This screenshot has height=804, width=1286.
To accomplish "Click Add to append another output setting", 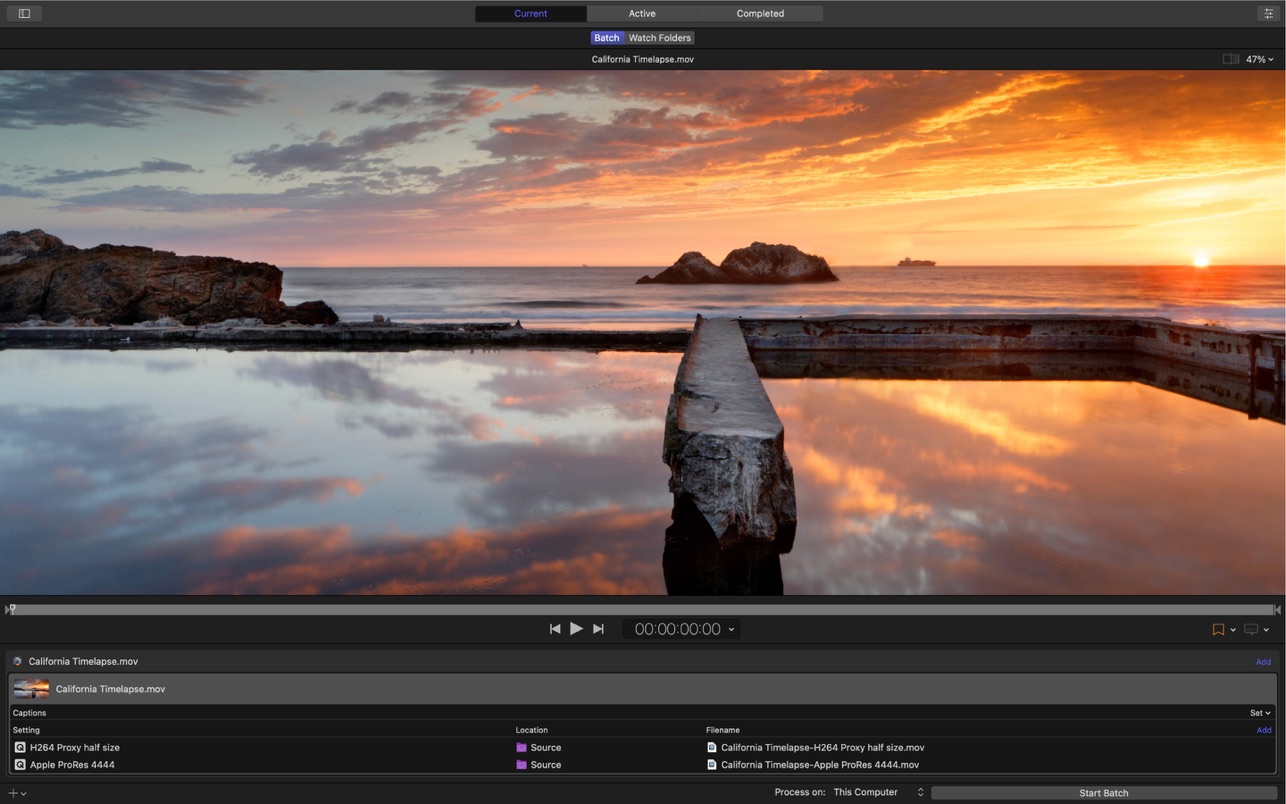I will click(x=1263, y=730).
